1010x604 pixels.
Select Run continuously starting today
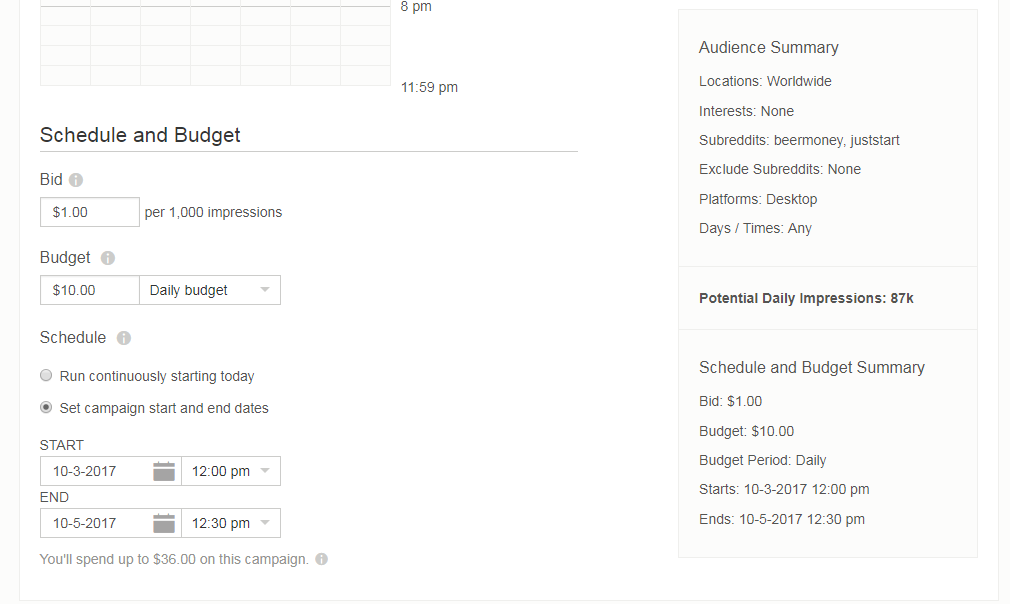pyautogui.click(x=46, y=375)
